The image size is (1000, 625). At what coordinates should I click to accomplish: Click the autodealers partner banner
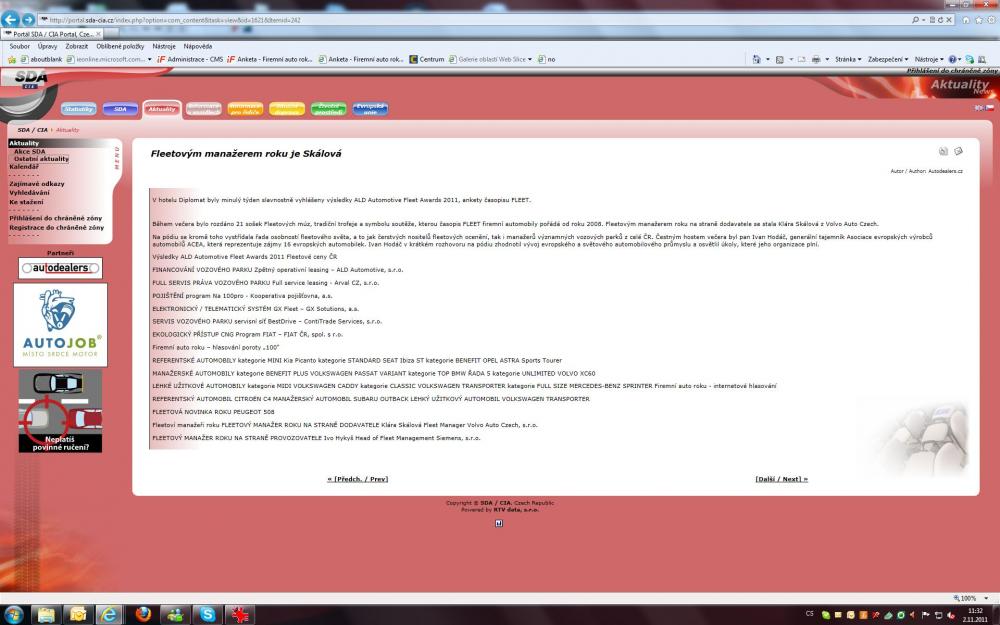[60, 268]
